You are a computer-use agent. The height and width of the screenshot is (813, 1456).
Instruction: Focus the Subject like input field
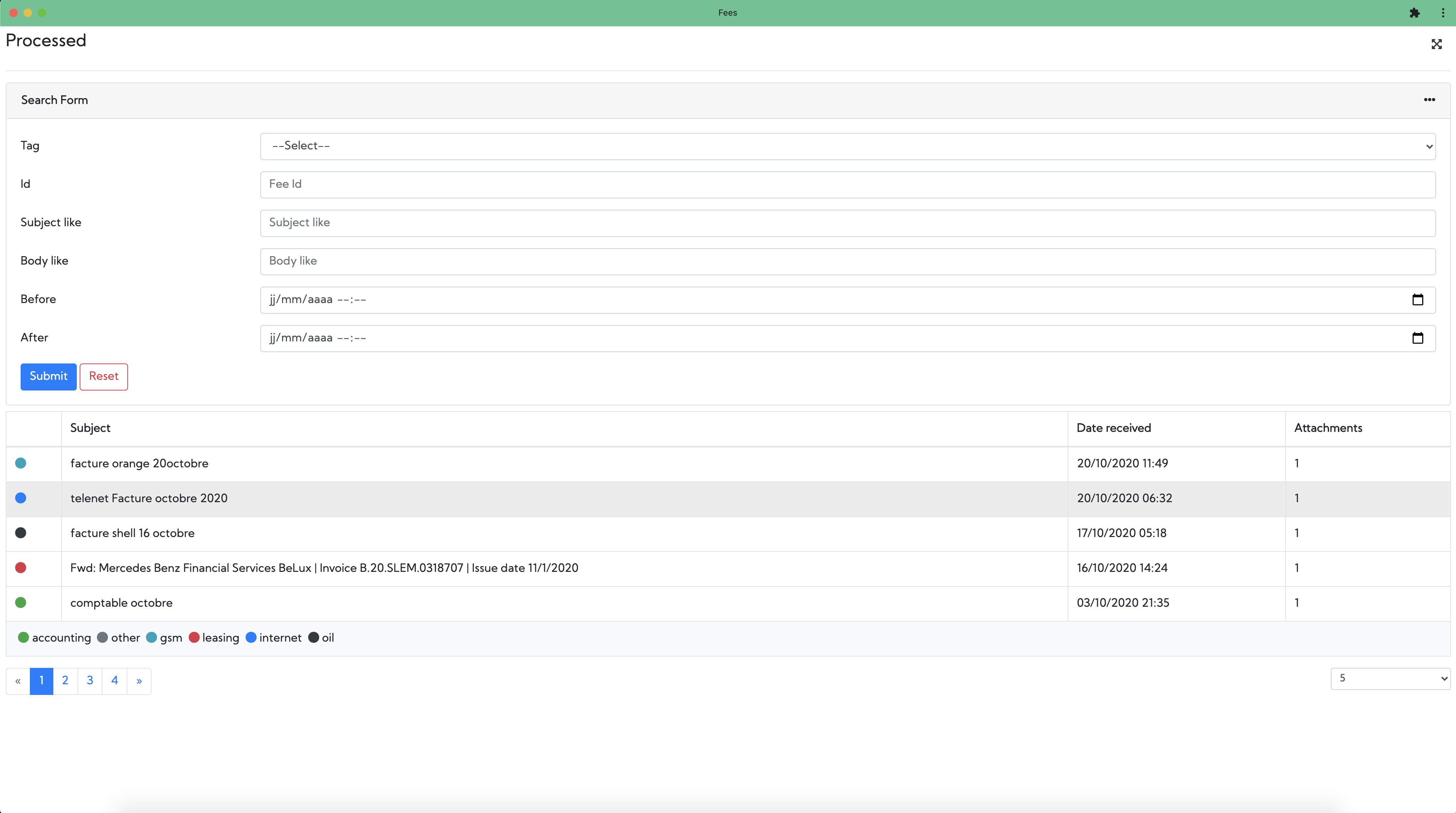[848, 223]
